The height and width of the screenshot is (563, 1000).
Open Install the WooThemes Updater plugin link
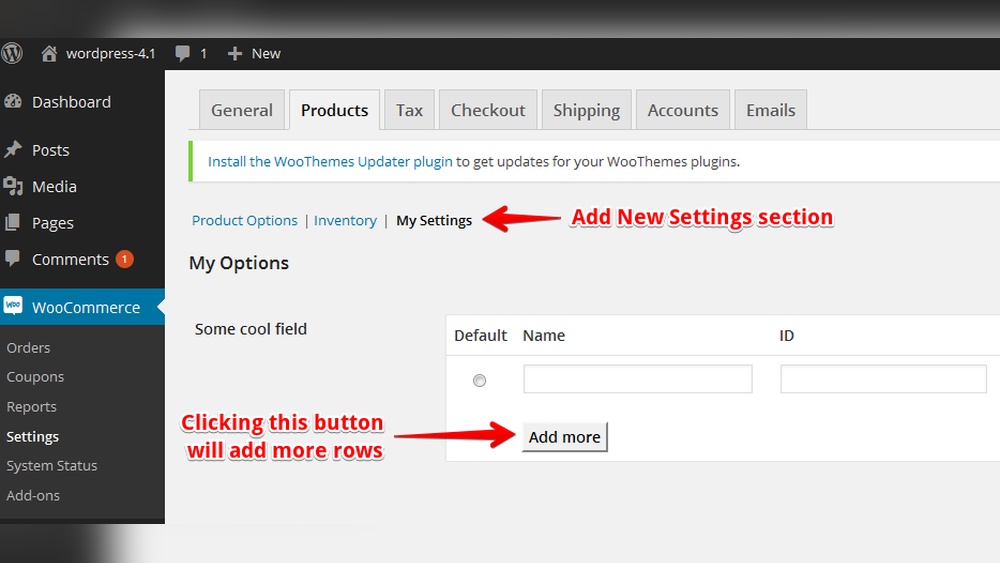point(330,161)
